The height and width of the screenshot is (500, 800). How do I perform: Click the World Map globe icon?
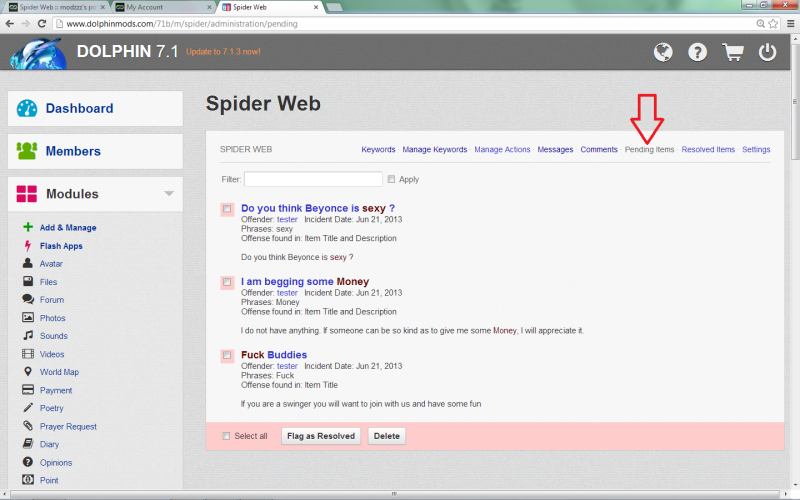click(x=28, y=372)
